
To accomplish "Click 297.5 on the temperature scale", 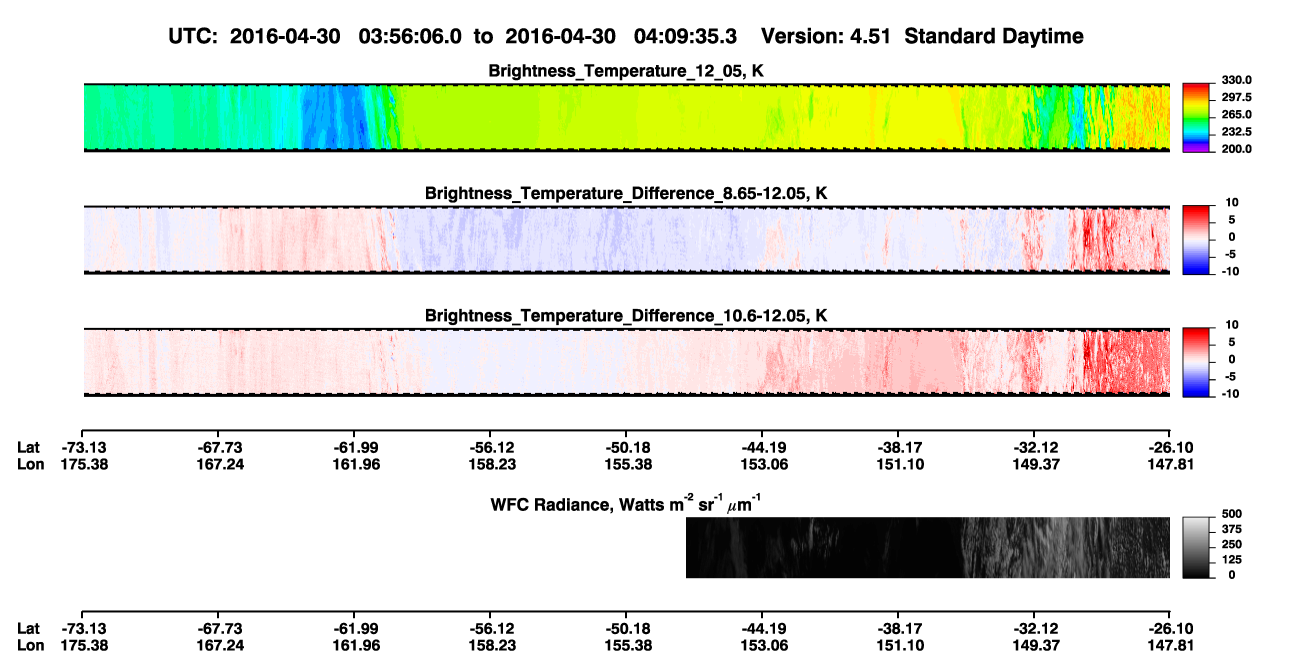I will 1235,98.
